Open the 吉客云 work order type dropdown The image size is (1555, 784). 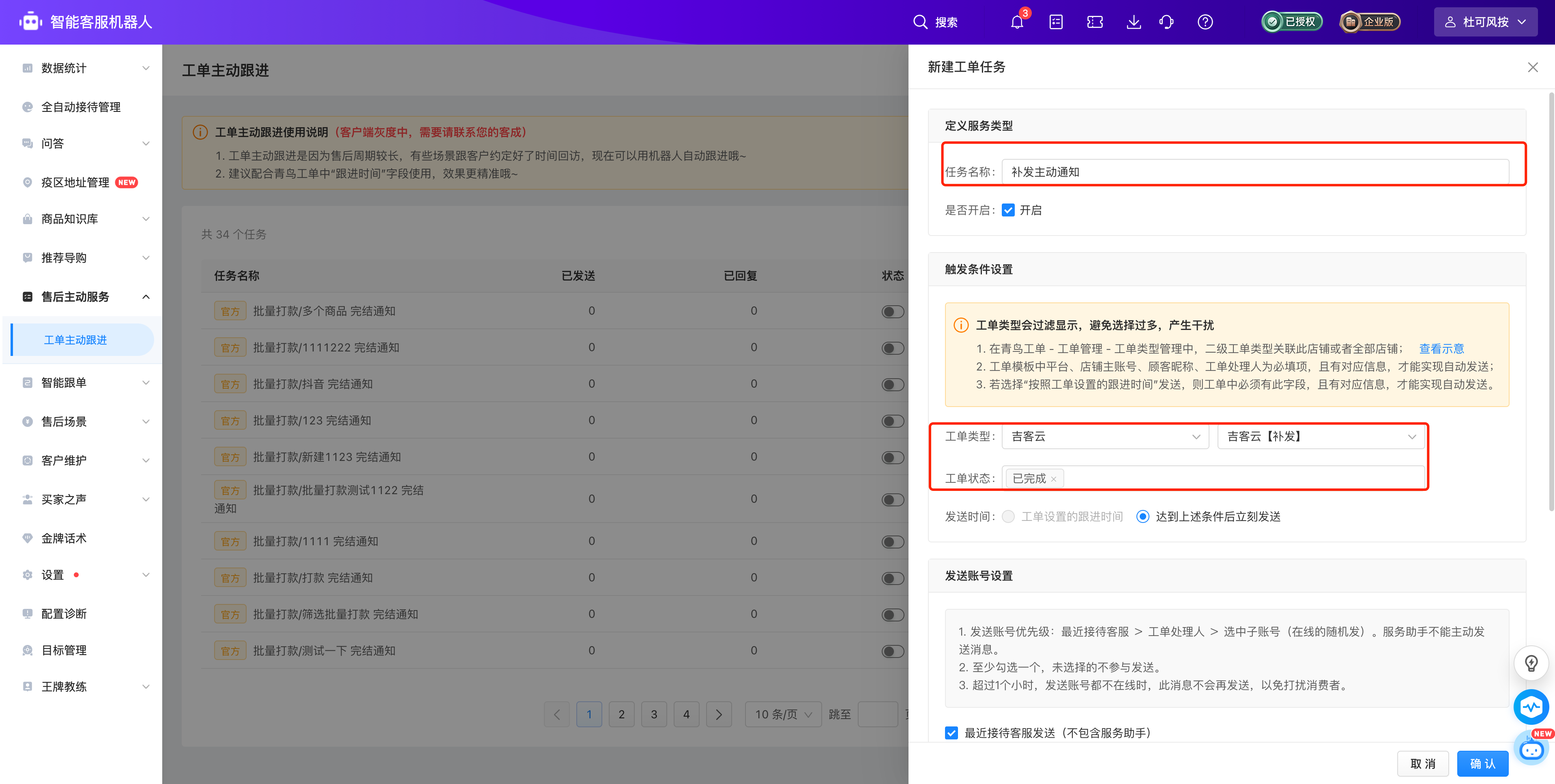point(1105,436)
